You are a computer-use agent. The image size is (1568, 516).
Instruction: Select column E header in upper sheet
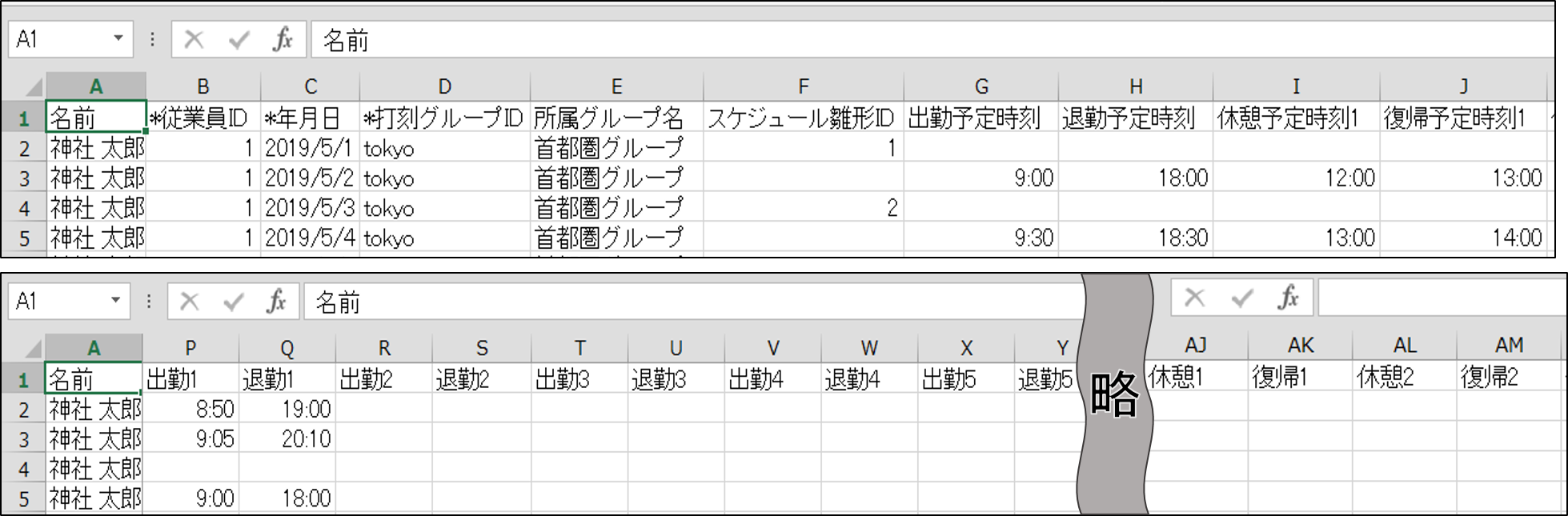pos(617,86)
